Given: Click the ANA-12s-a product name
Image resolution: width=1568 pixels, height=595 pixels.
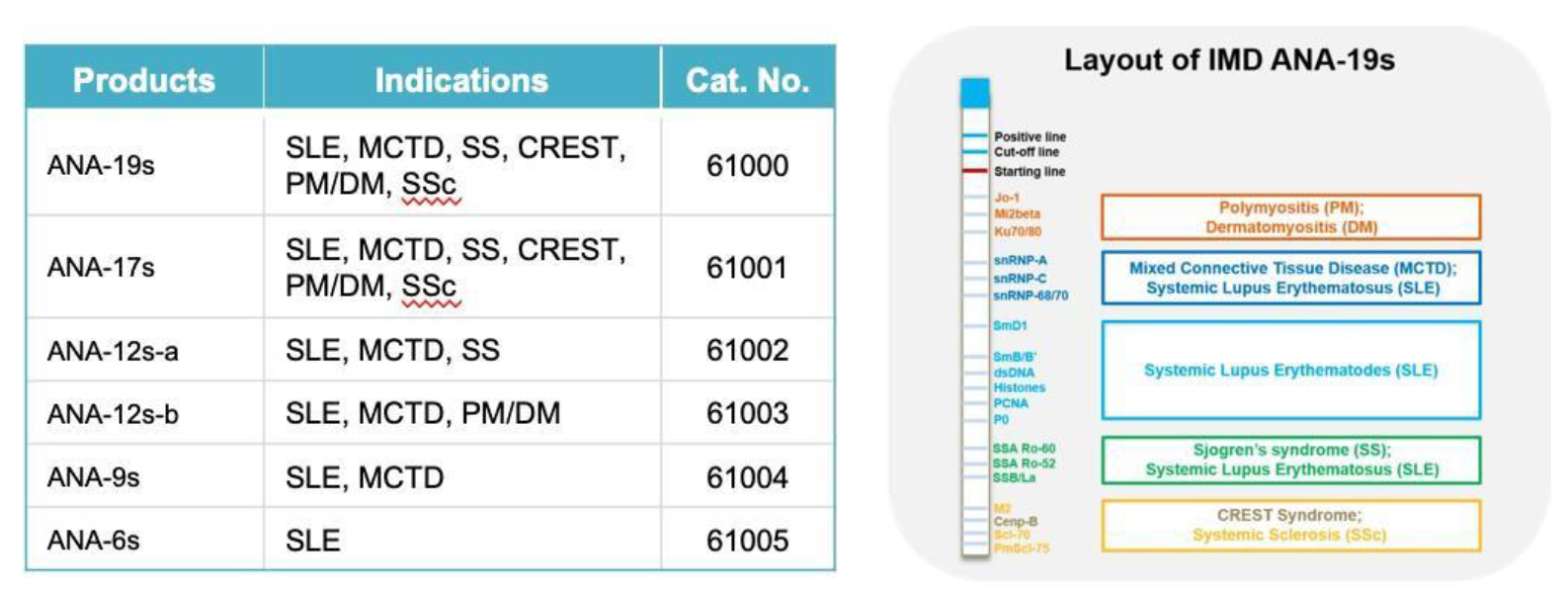Looking at the screenshot, I should pyautogui.click(x=113, y=351).
